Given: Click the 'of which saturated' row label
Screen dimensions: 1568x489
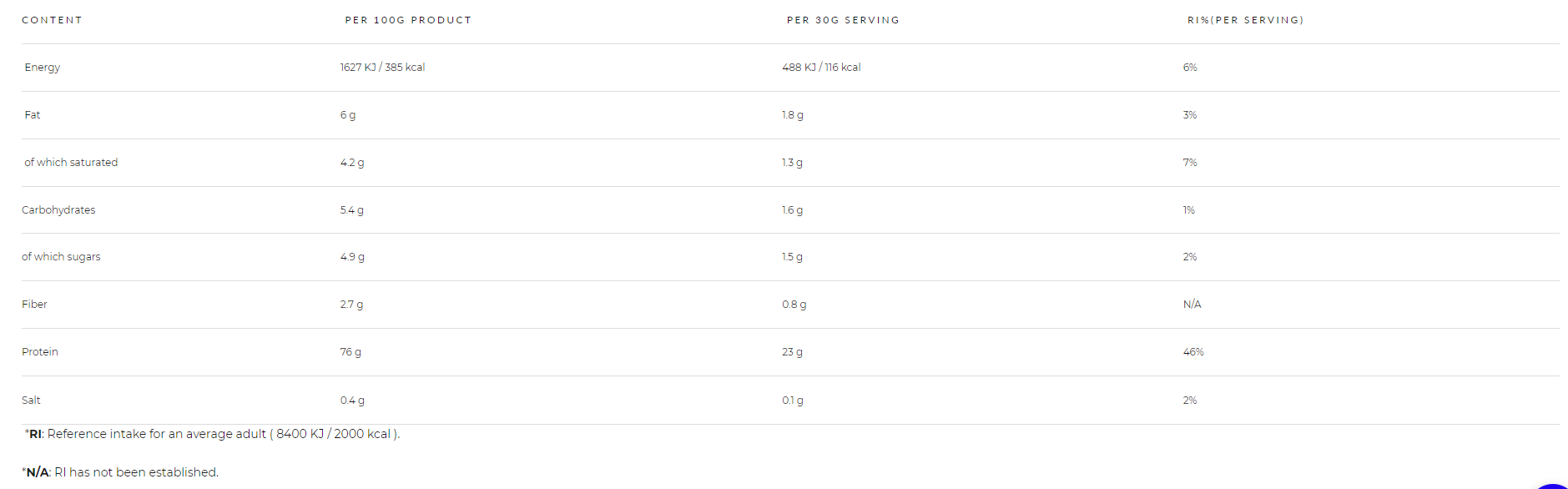Looking at the screenshot, I should point(71,163).
